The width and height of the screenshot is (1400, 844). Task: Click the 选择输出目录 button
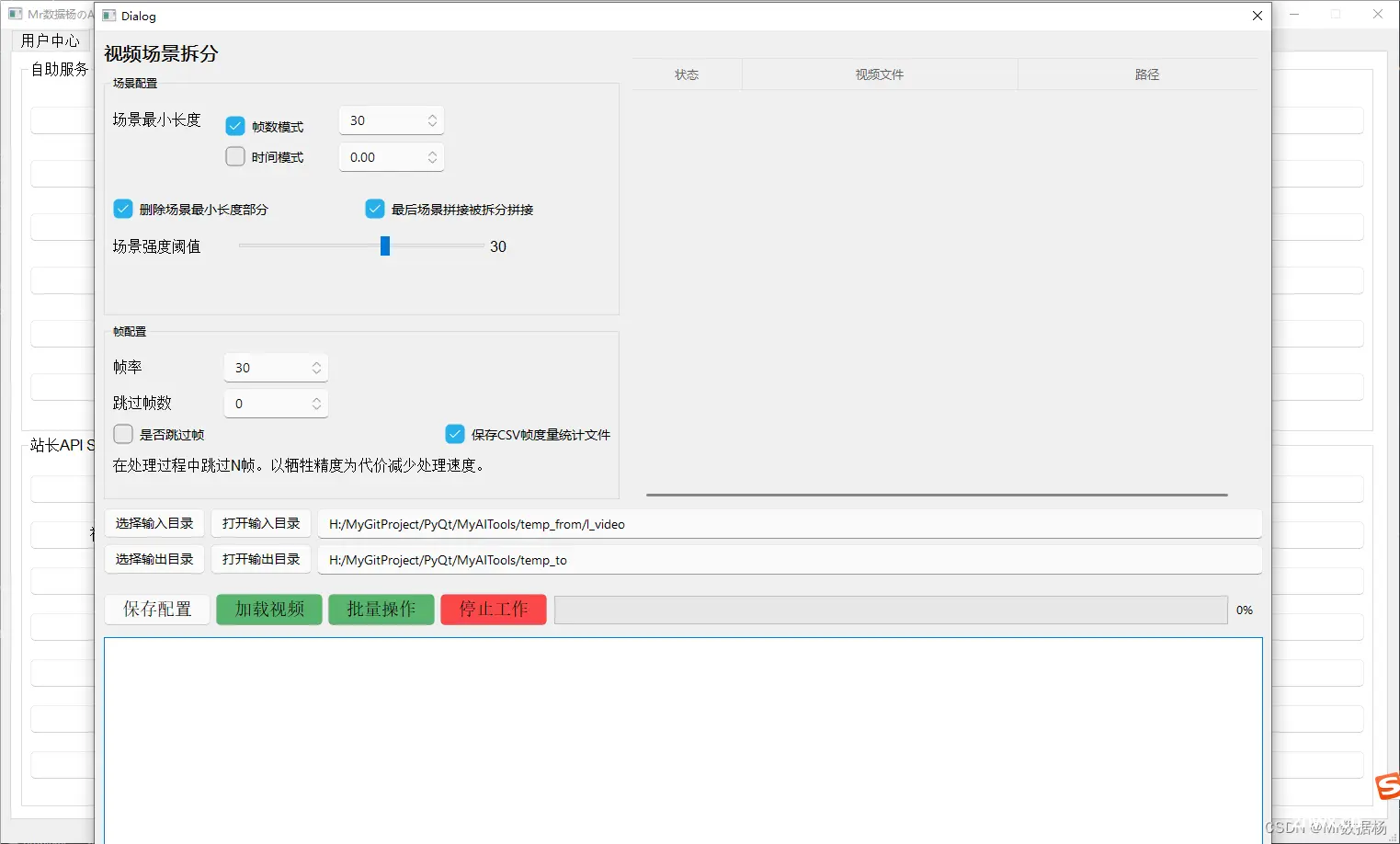pyautogui.click(x=154, y=559)
